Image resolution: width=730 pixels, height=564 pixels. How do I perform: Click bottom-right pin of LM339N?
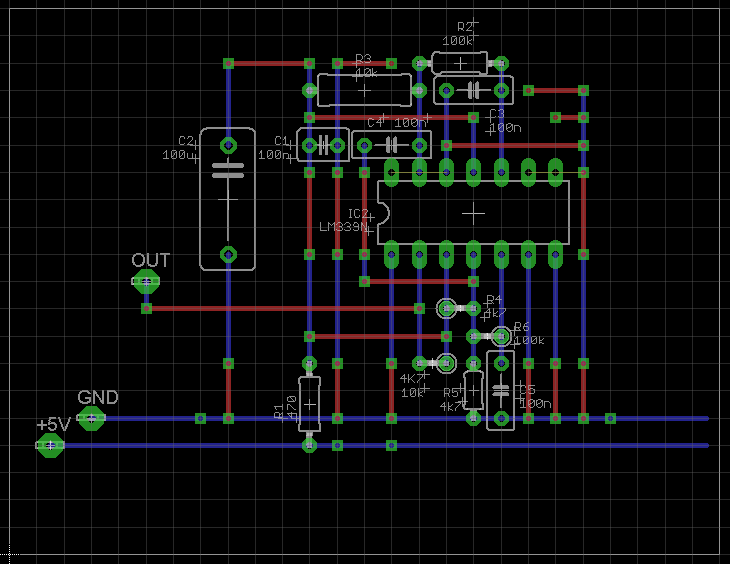pos(555,254)
